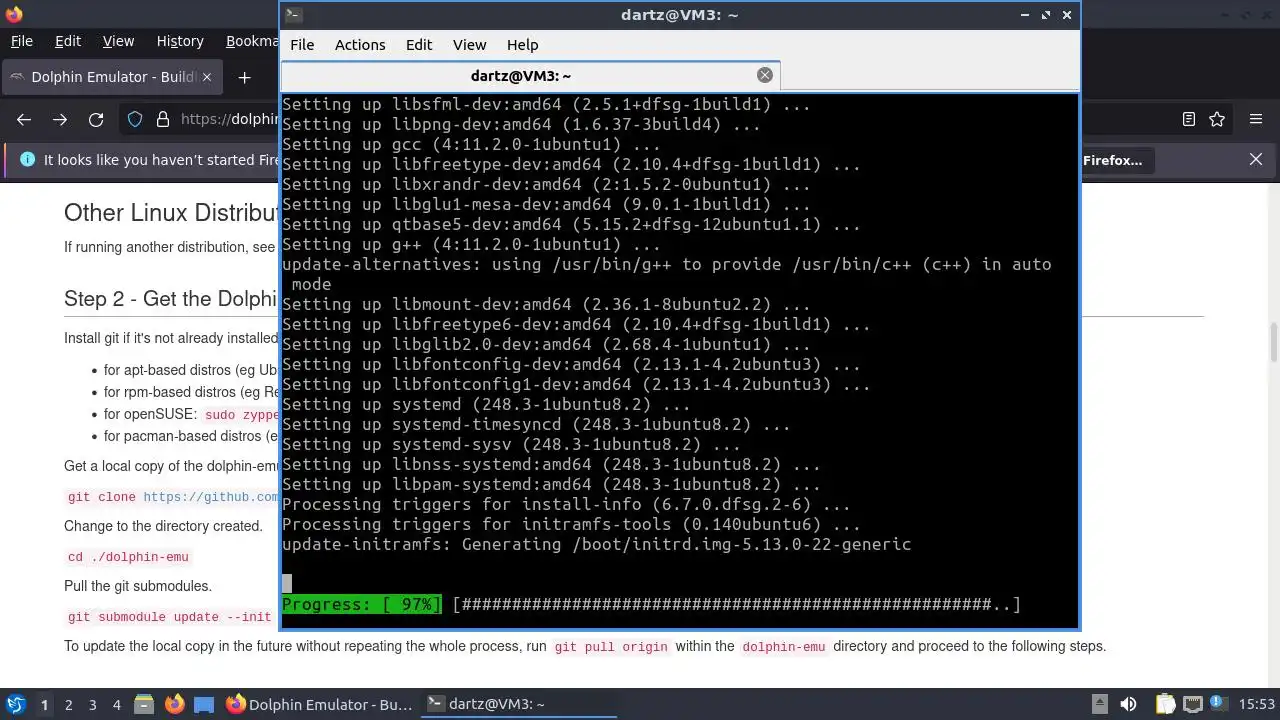Screen dimensions: 1280x720
Task: Launch the file manager from the taskbar
Action: tap(144, 704)
